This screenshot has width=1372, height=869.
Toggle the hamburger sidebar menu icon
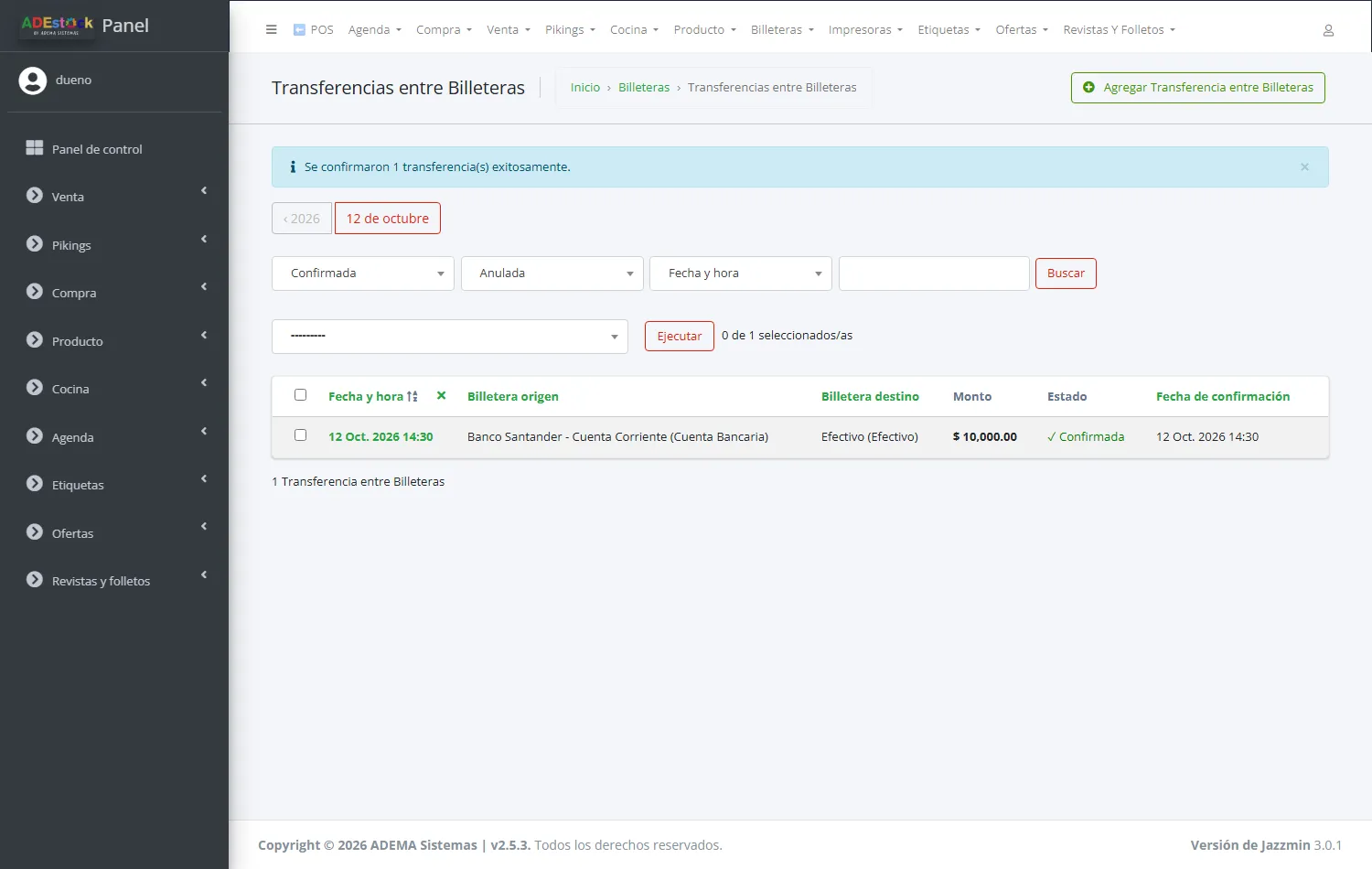point(271,29)
